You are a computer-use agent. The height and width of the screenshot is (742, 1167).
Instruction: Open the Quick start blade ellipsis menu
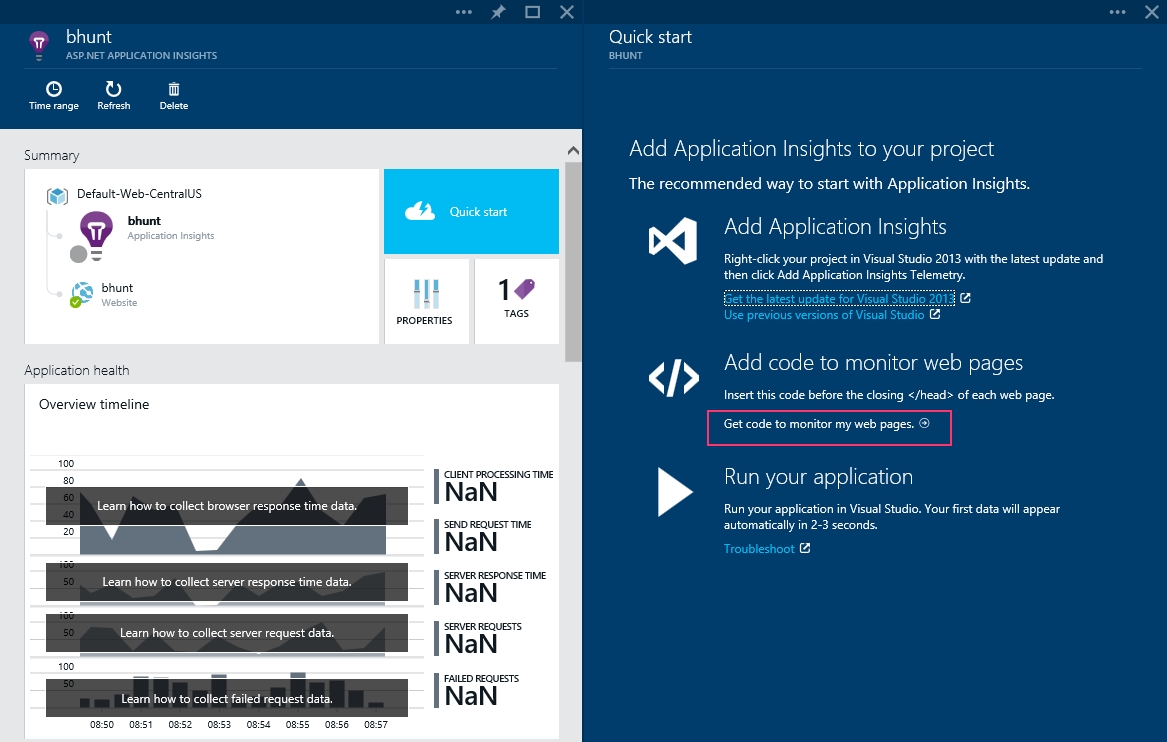tap(1117, 12)
